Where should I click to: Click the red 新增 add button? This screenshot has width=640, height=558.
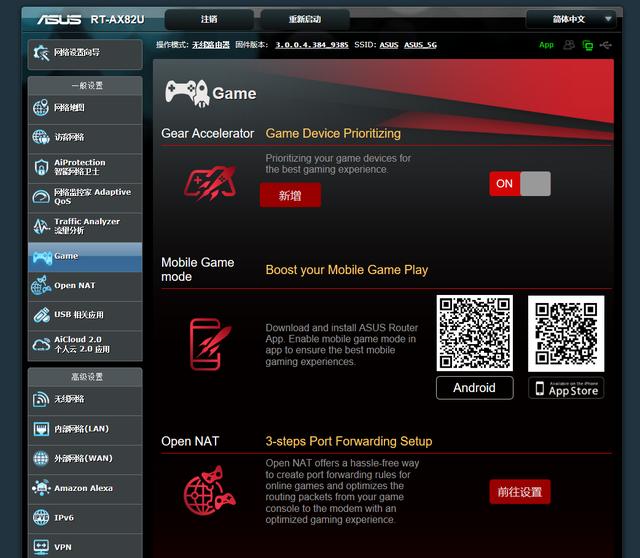(290, 195)
